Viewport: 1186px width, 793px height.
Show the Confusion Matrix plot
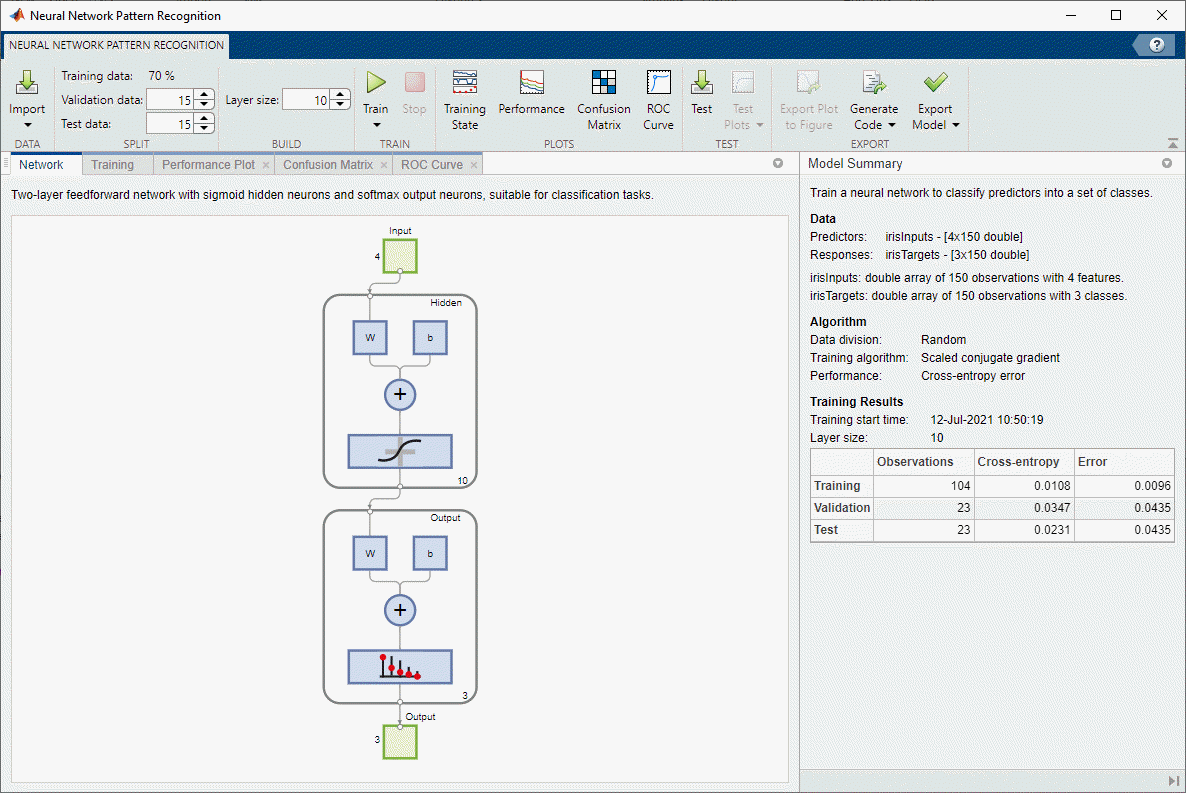tap(604, 83)
